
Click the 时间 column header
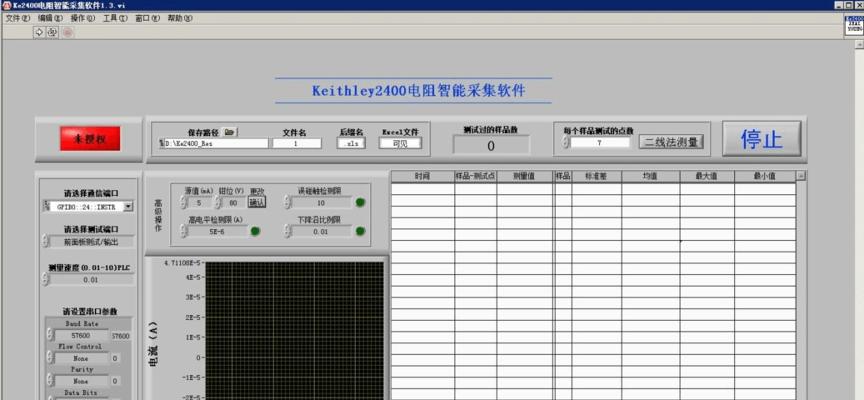tap(423, 176)
